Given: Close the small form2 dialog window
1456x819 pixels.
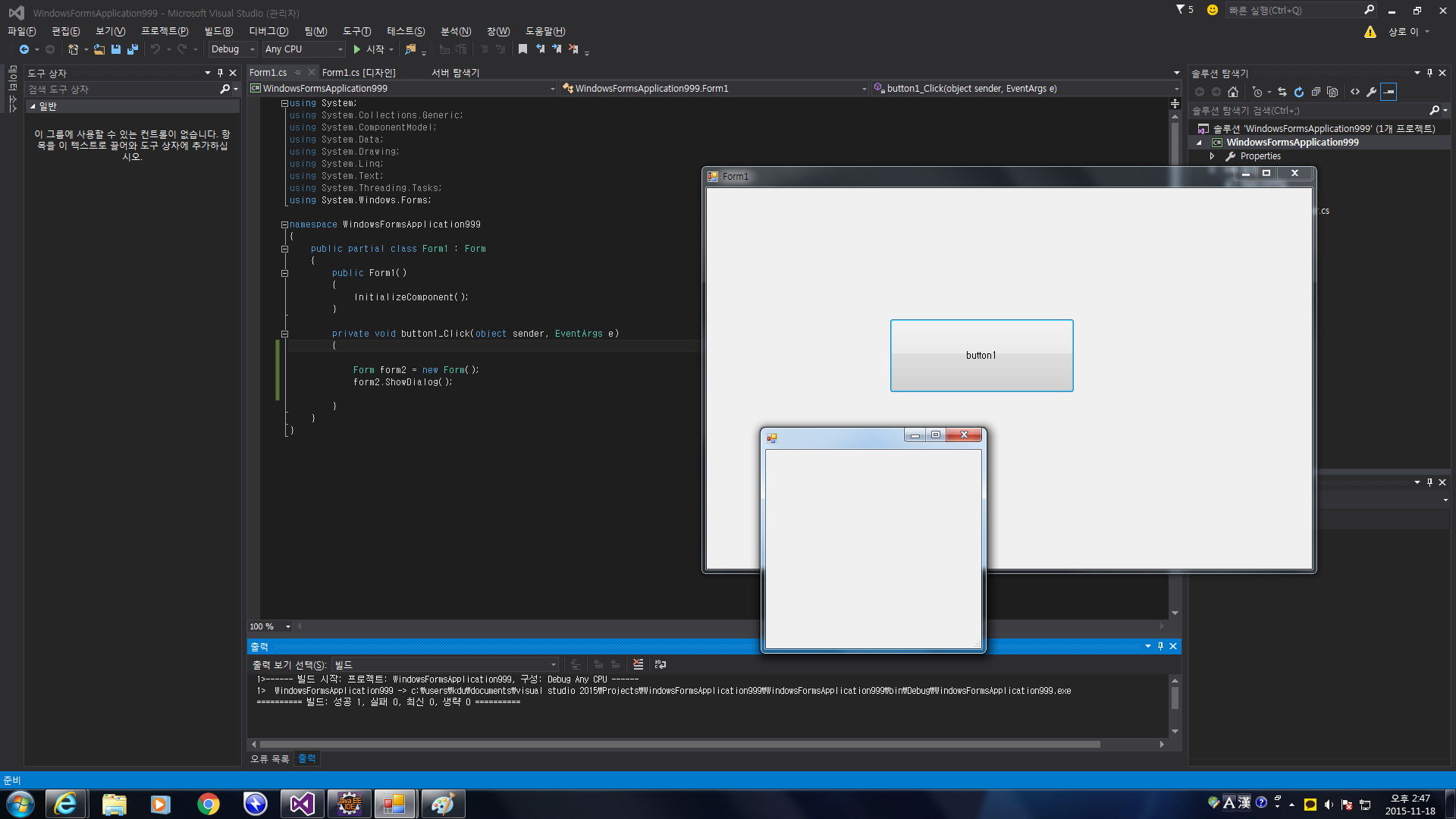Looking at the screenshot, I should coord(964,435).
